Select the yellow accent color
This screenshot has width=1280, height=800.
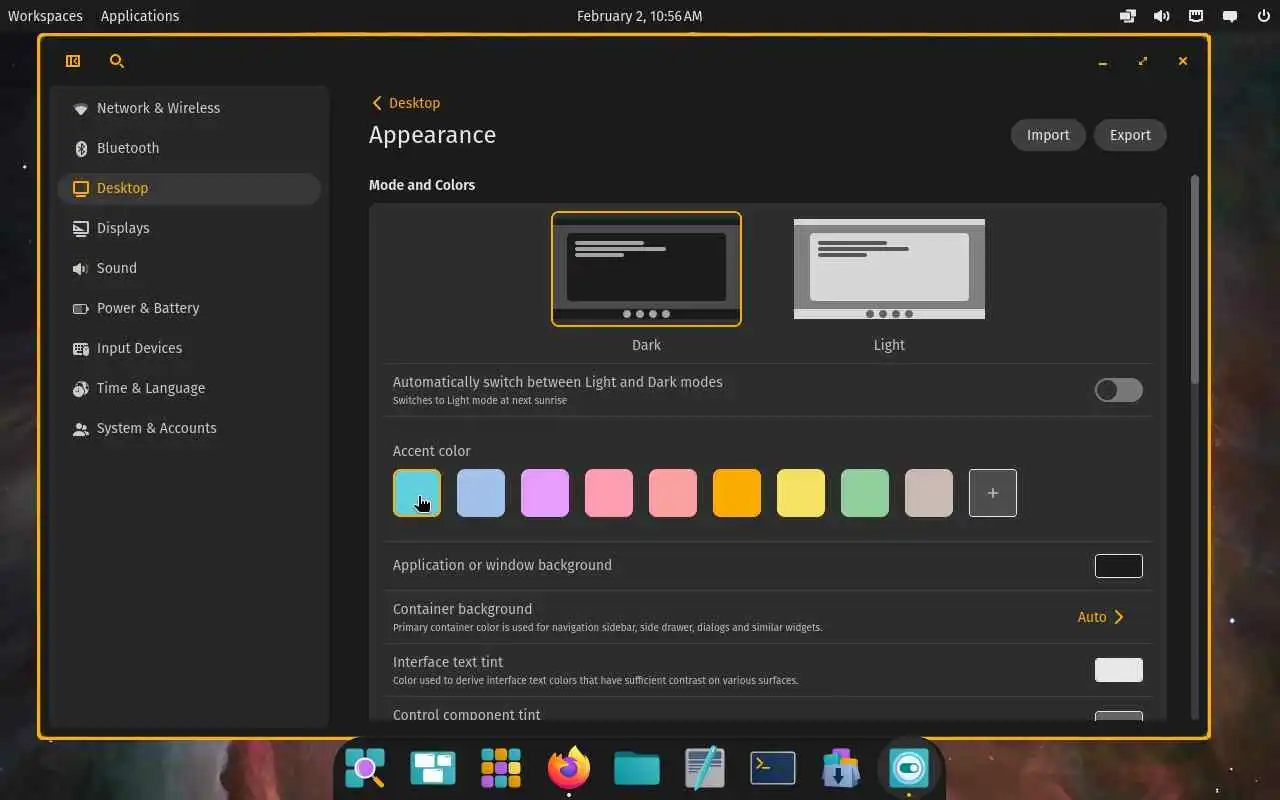click(x=801, y=493)
